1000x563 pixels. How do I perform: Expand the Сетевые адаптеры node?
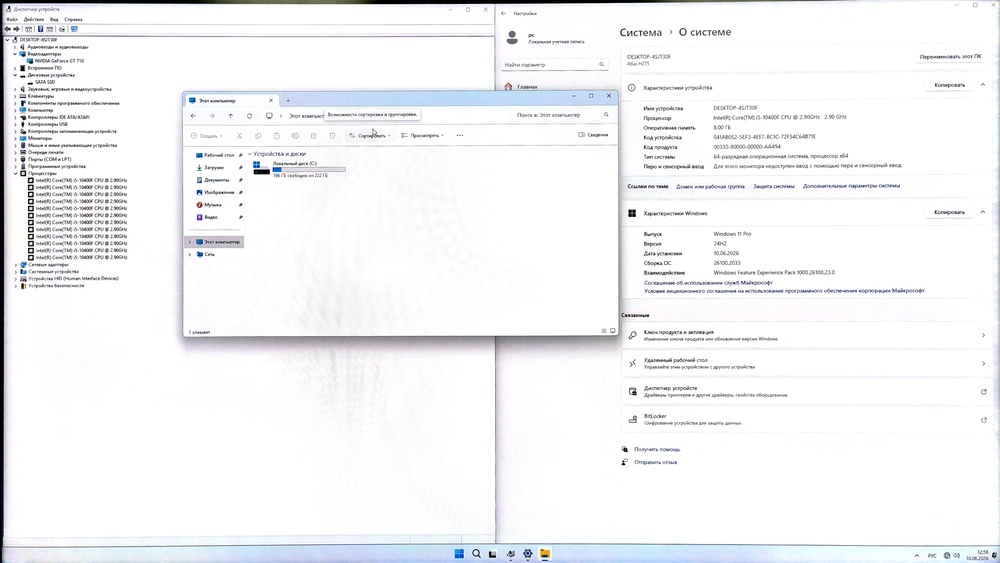point(15,265)
